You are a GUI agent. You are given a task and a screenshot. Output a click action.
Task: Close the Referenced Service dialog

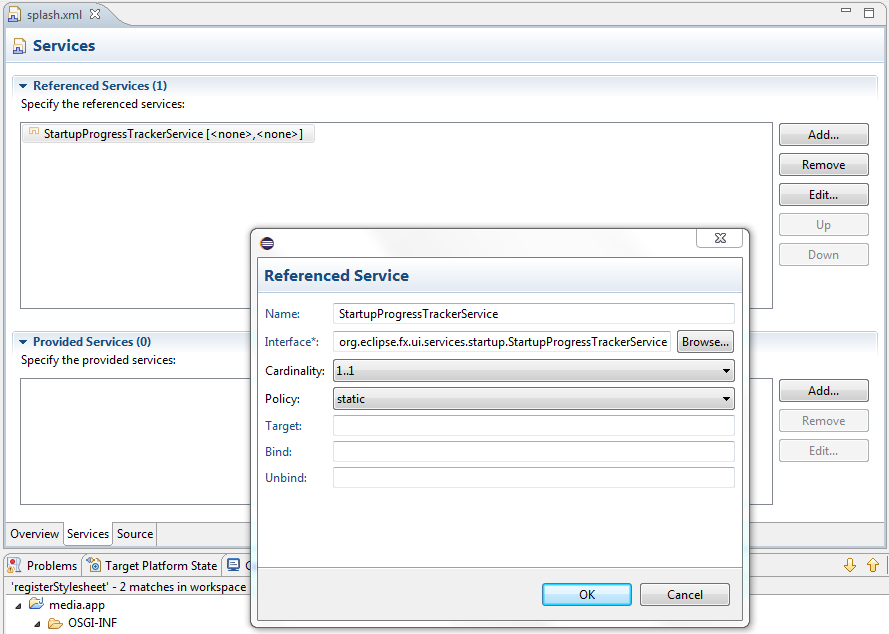pos(719,238)
